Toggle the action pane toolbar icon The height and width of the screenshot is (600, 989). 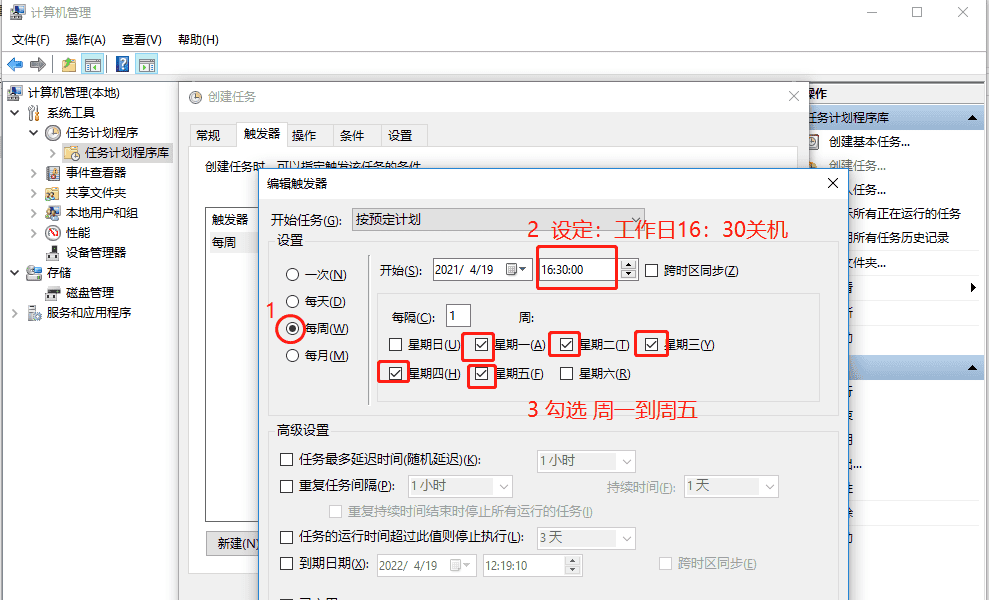point(146,63)
